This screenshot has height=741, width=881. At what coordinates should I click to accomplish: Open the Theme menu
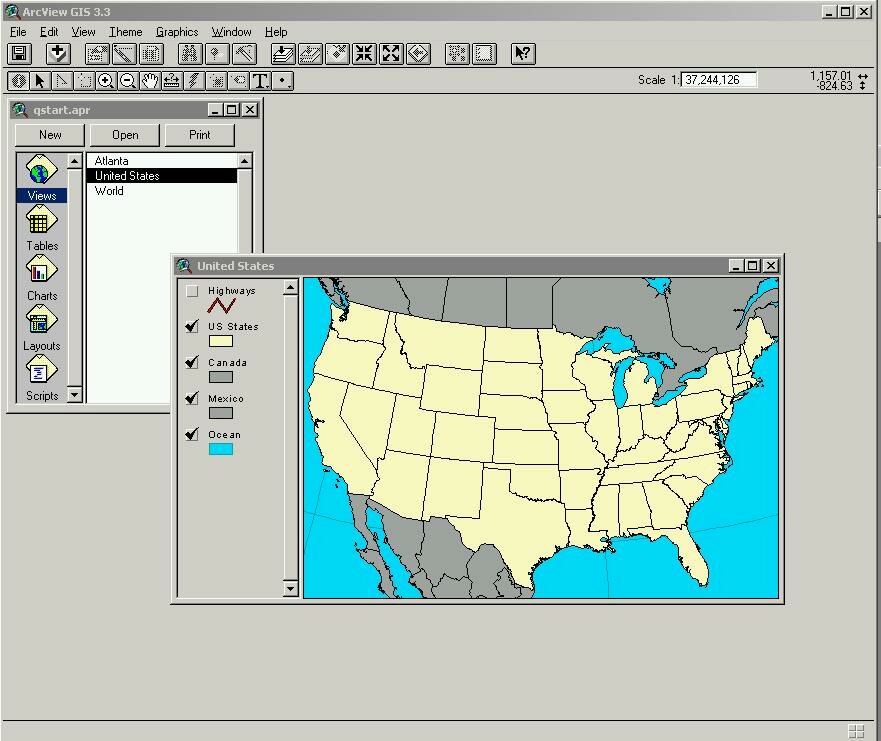coord(125,32)
